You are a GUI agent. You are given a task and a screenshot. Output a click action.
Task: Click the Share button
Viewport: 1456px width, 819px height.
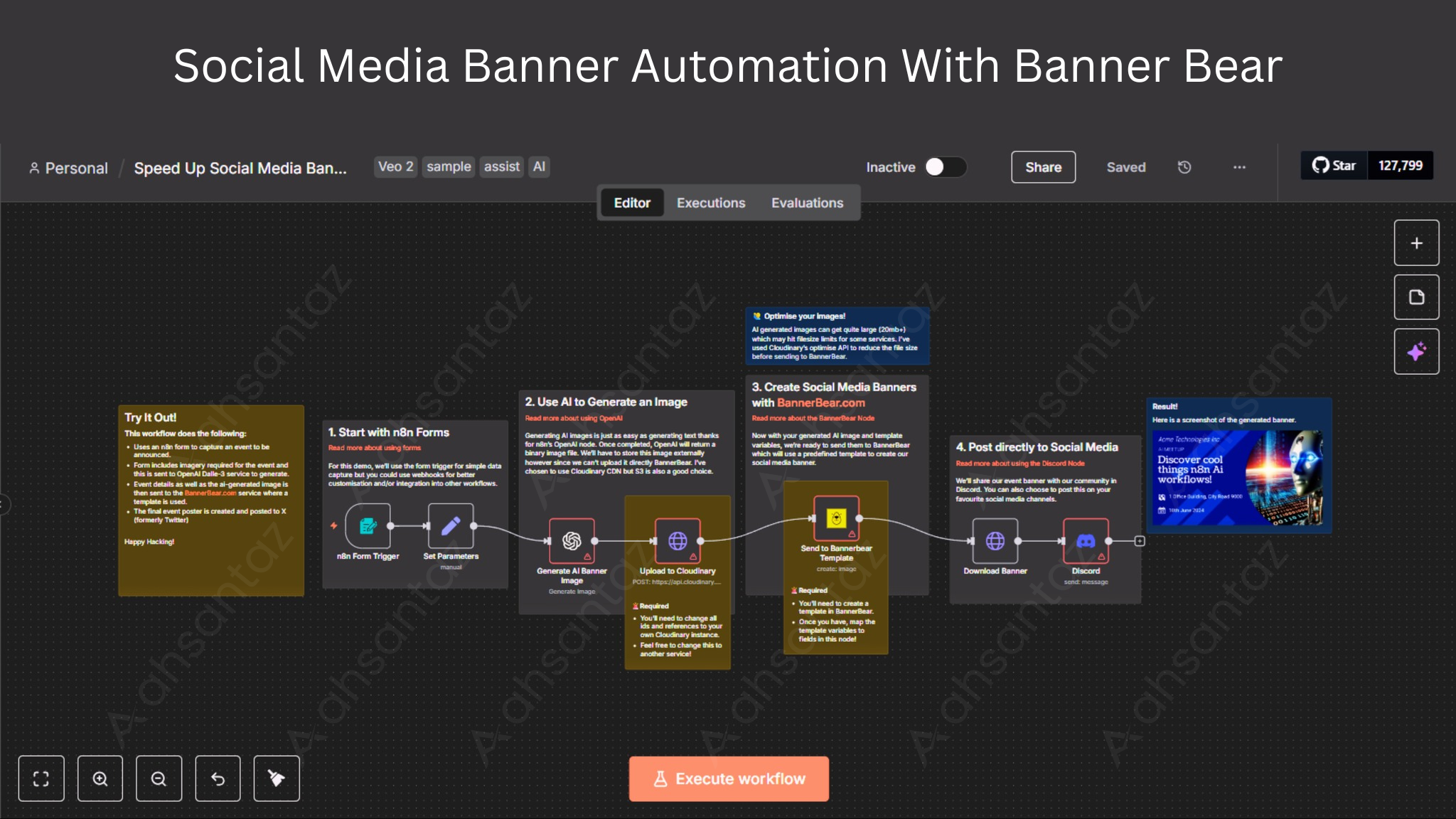tap(1043, 167)
